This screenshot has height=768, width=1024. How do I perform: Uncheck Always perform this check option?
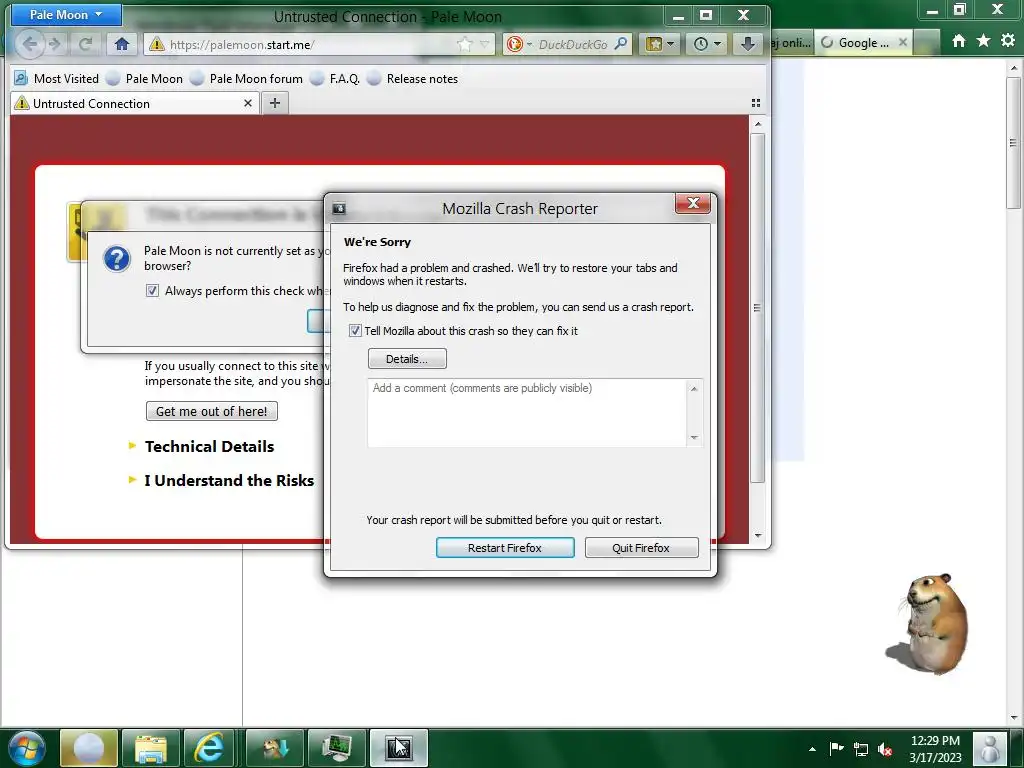click(152, 291)
